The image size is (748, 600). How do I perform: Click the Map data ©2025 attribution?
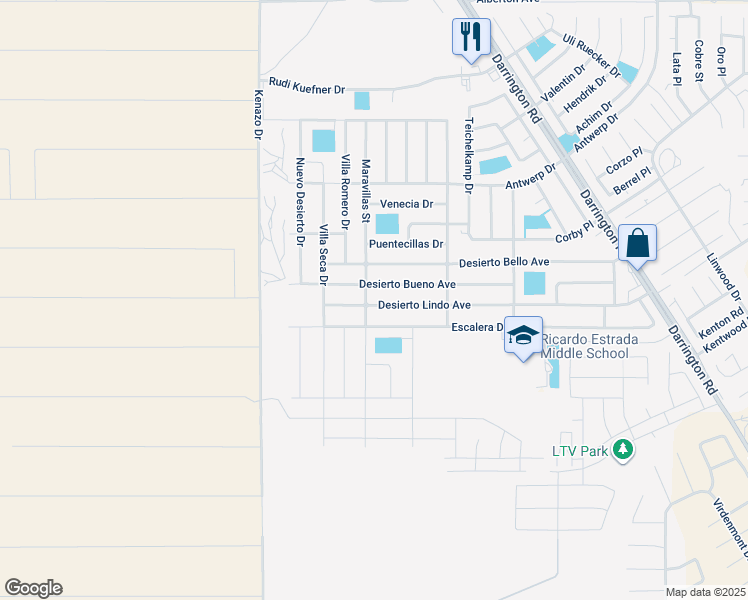[x=705, y=592]
